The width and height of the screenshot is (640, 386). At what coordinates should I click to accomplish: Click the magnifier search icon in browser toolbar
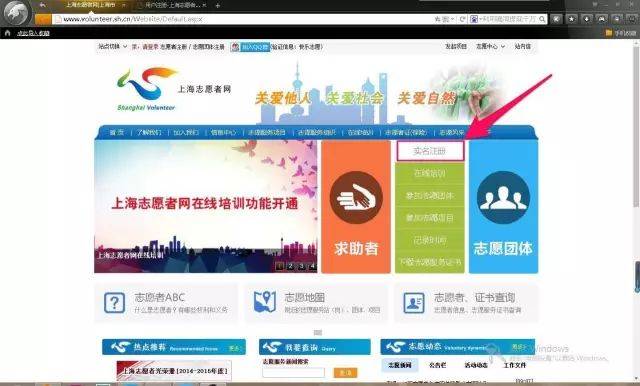coord(542,19)
